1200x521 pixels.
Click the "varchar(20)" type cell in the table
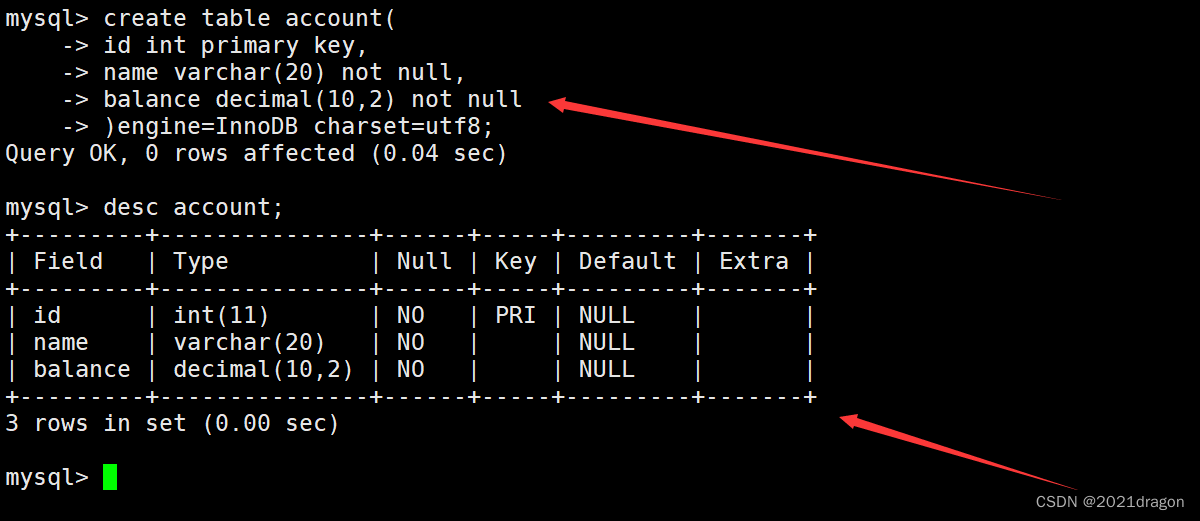249,343
